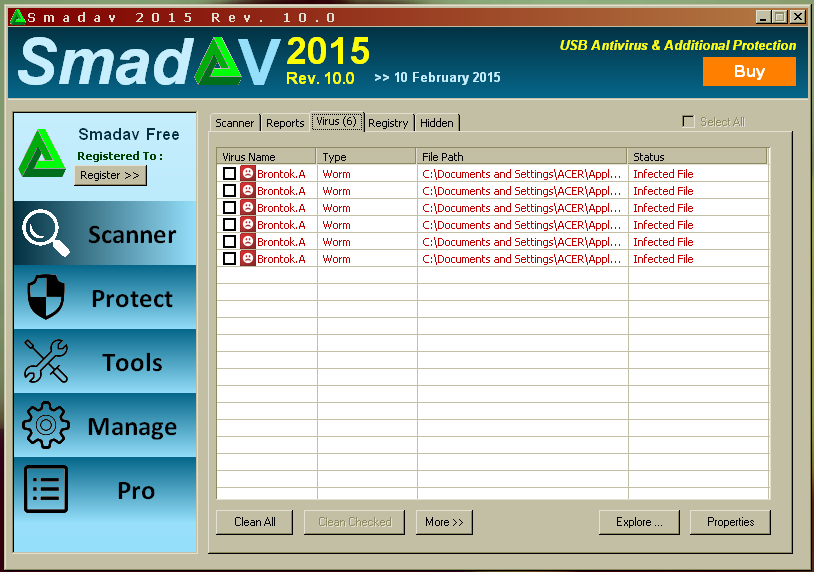Viewport: 814px width, 572px height.
Task: Open the Hidden tab
Action: pos(437,123)
